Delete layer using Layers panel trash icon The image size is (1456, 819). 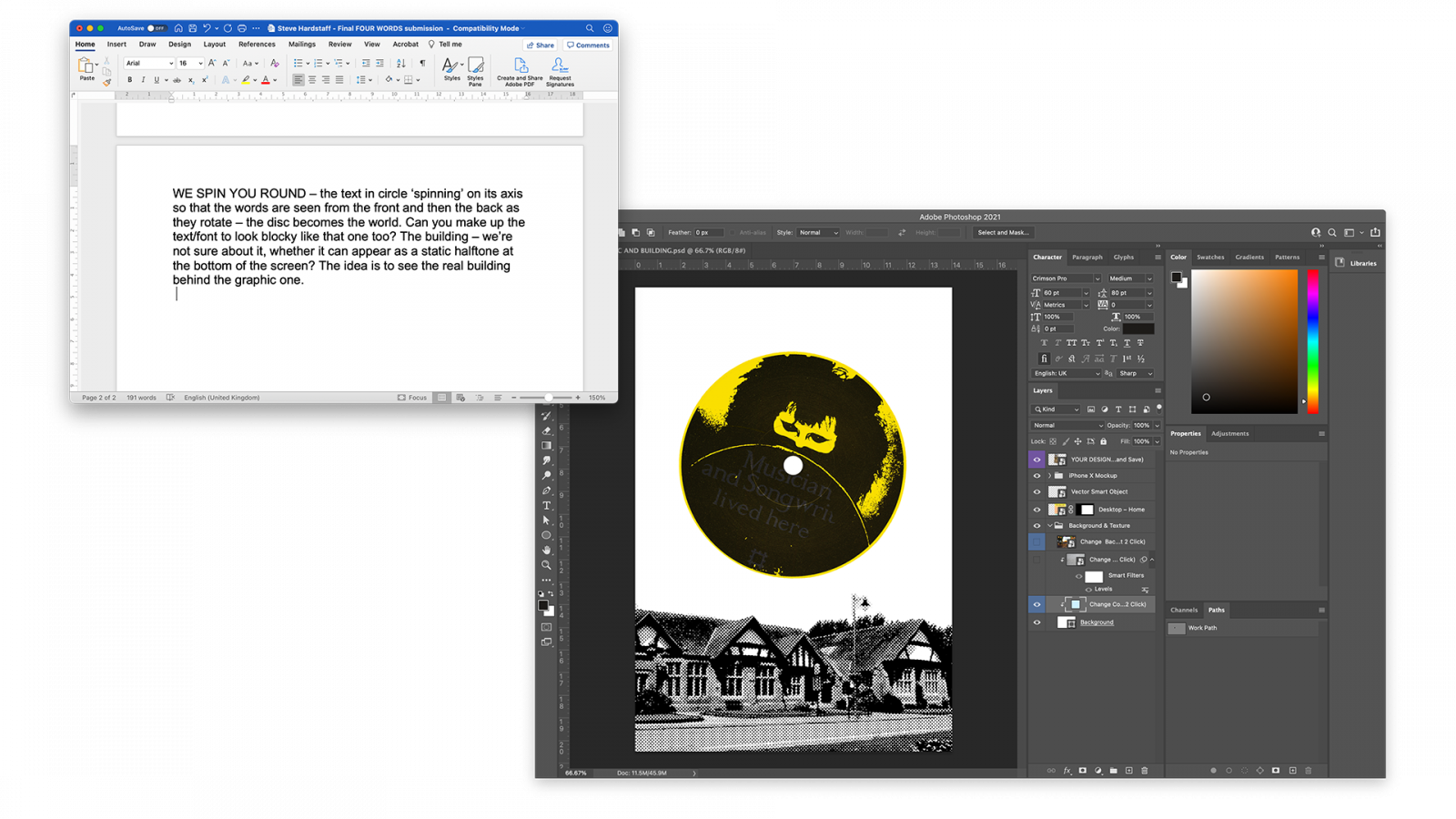click(x=1145, y=771)
